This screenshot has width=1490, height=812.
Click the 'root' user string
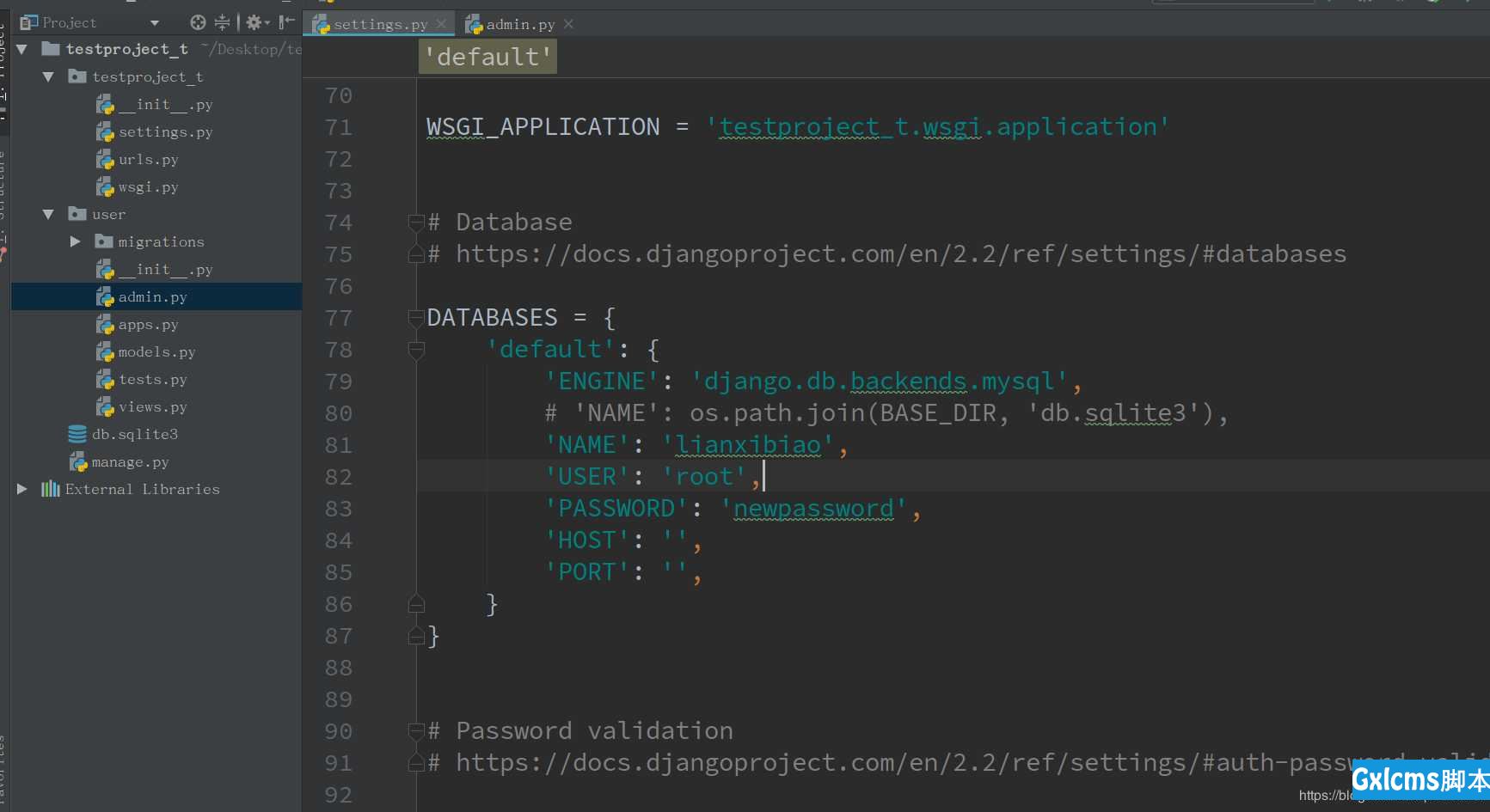tap(704, 477)
